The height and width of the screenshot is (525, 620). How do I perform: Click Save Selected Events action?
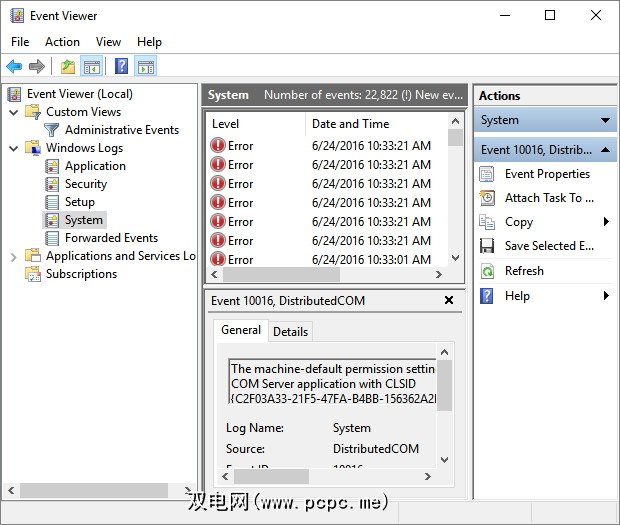549,246
